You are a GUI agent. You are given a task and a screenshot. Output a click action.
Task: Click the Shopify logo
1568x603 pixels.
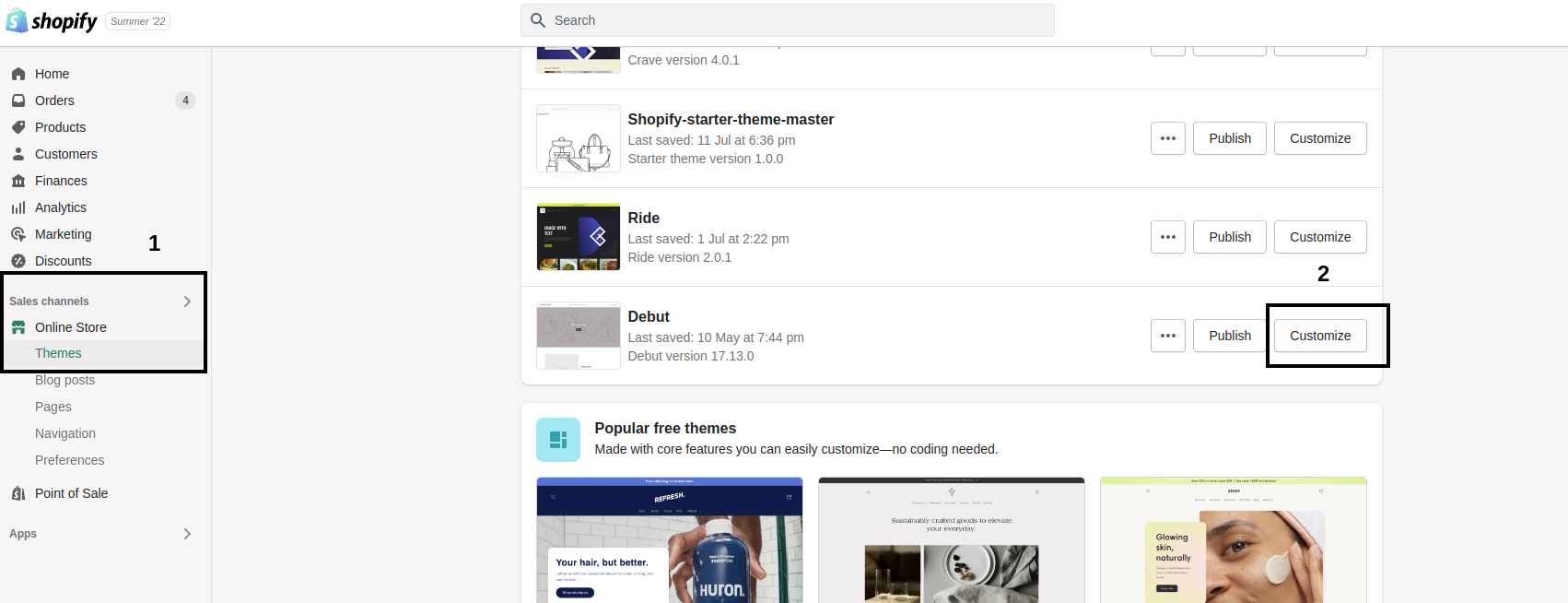[52, 20]
